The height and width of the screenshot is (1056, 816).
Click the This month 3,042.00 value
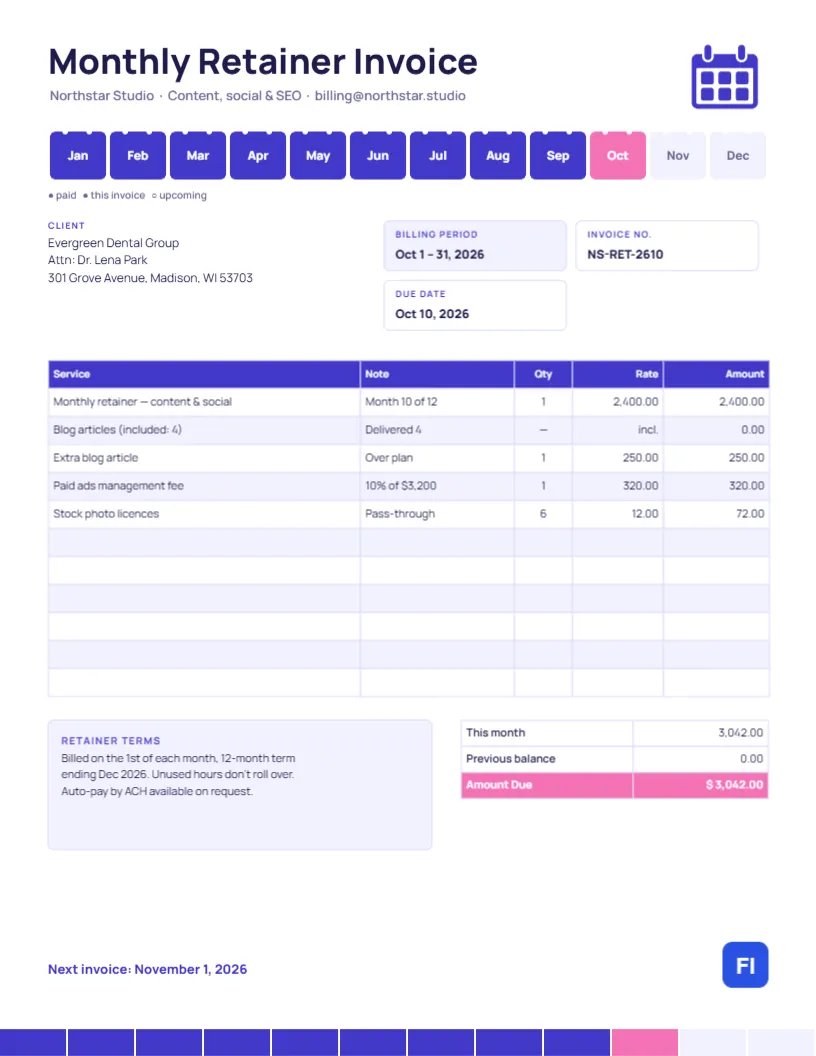click(x=741, y=733)
